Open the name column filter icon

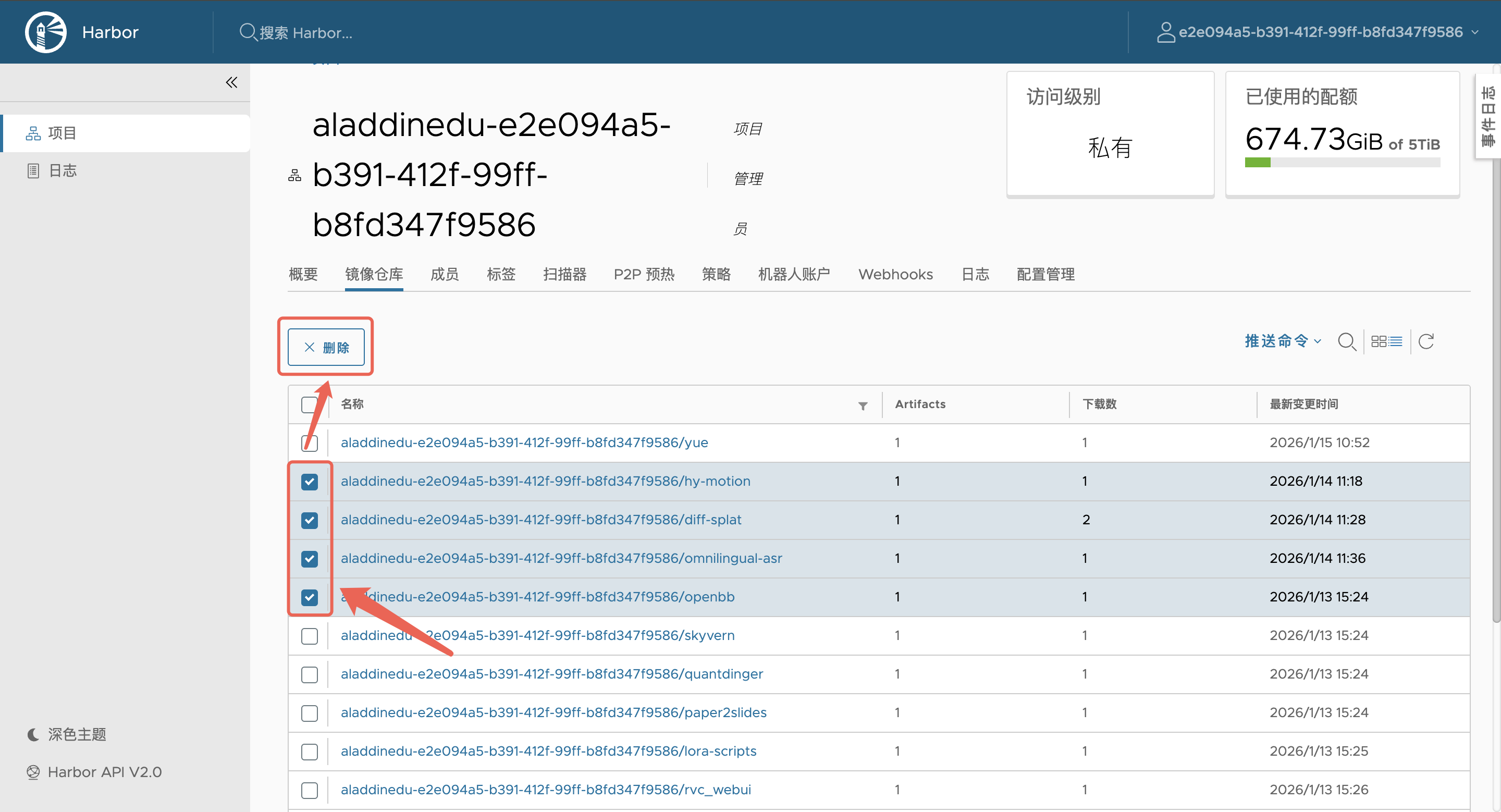click(x=863, y=406)
